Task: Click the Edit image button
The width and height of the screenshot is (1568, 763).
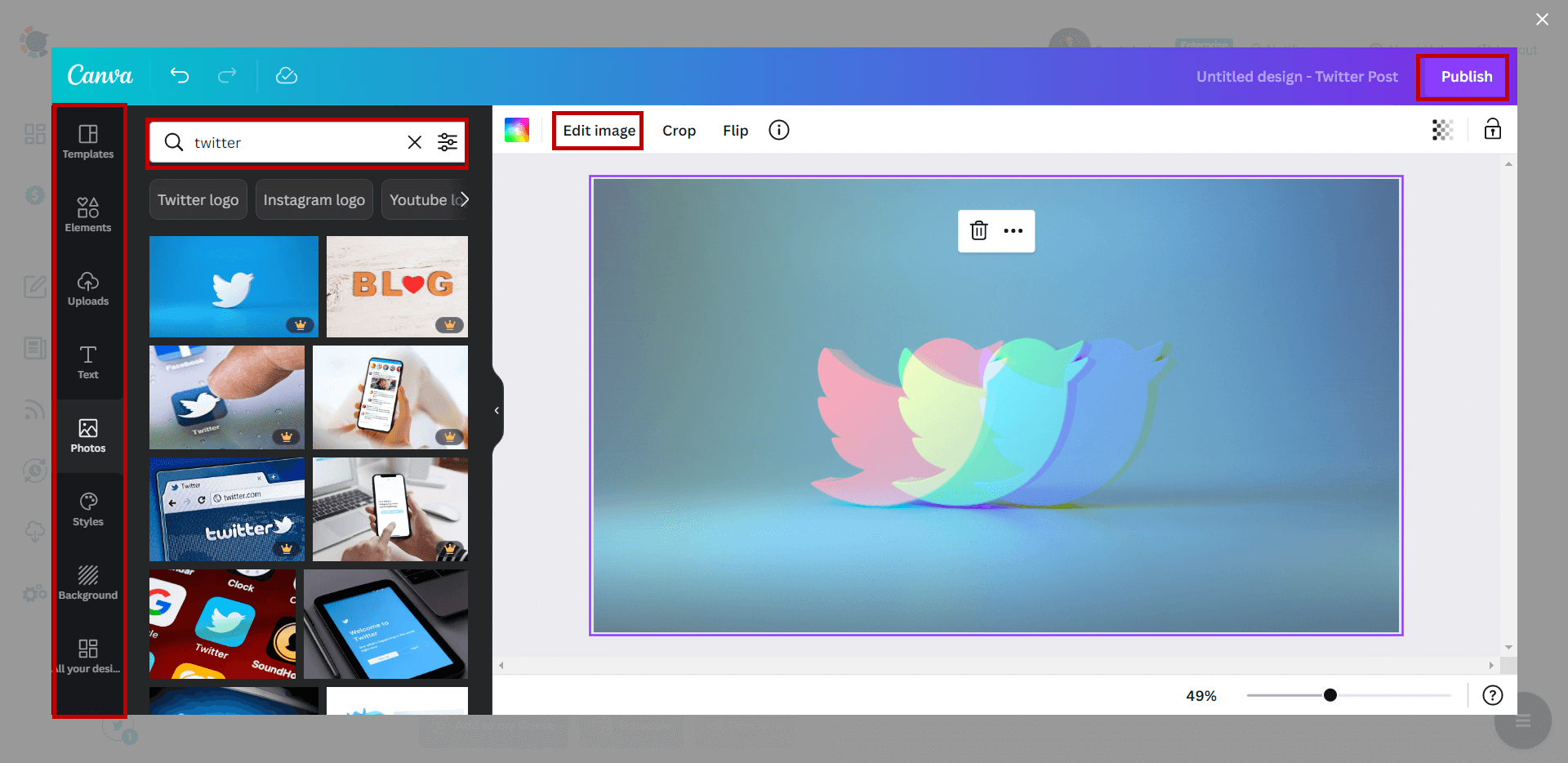Action: coord(599,131)
